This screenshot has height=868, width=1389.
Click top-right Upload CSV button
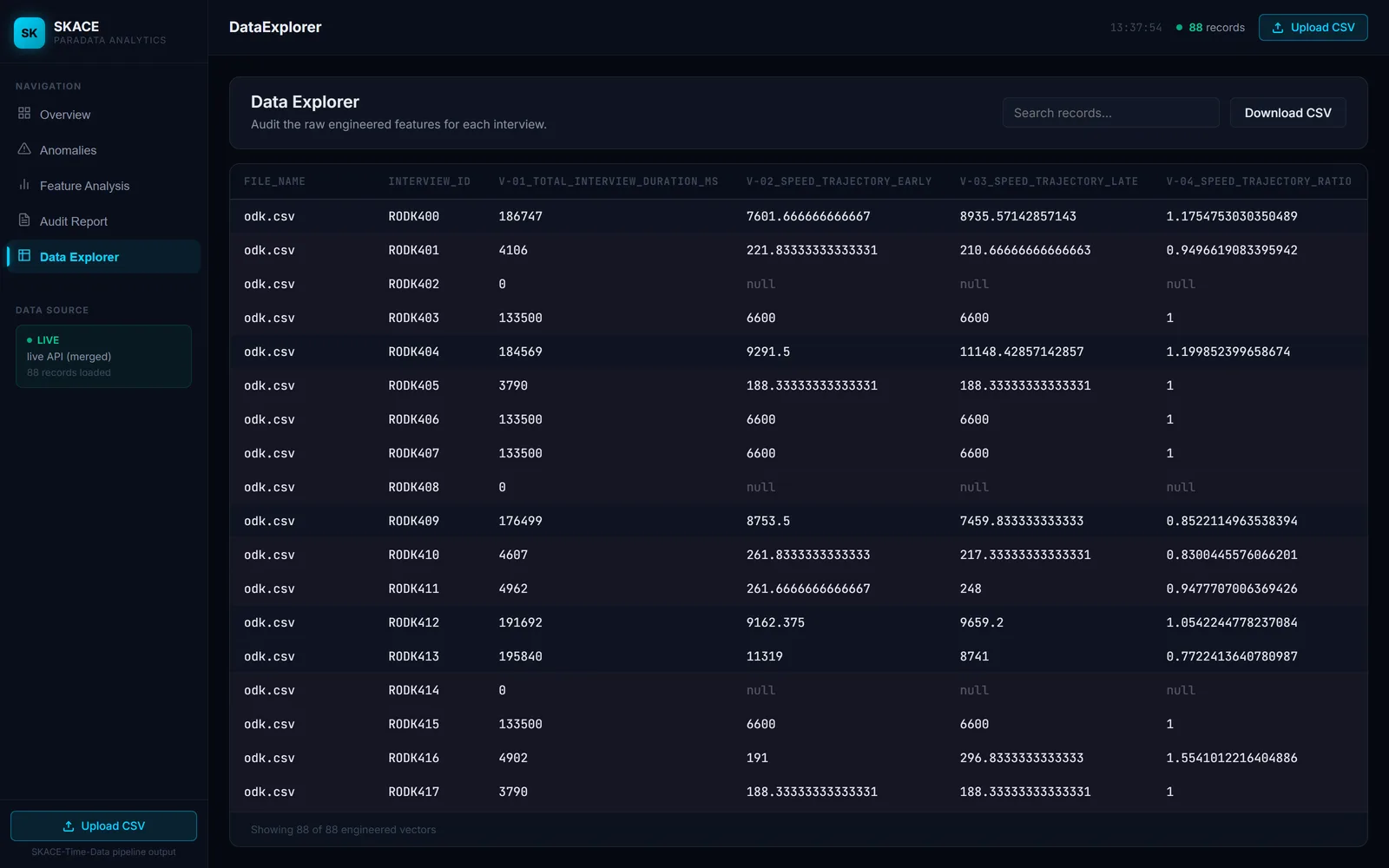1313,28
